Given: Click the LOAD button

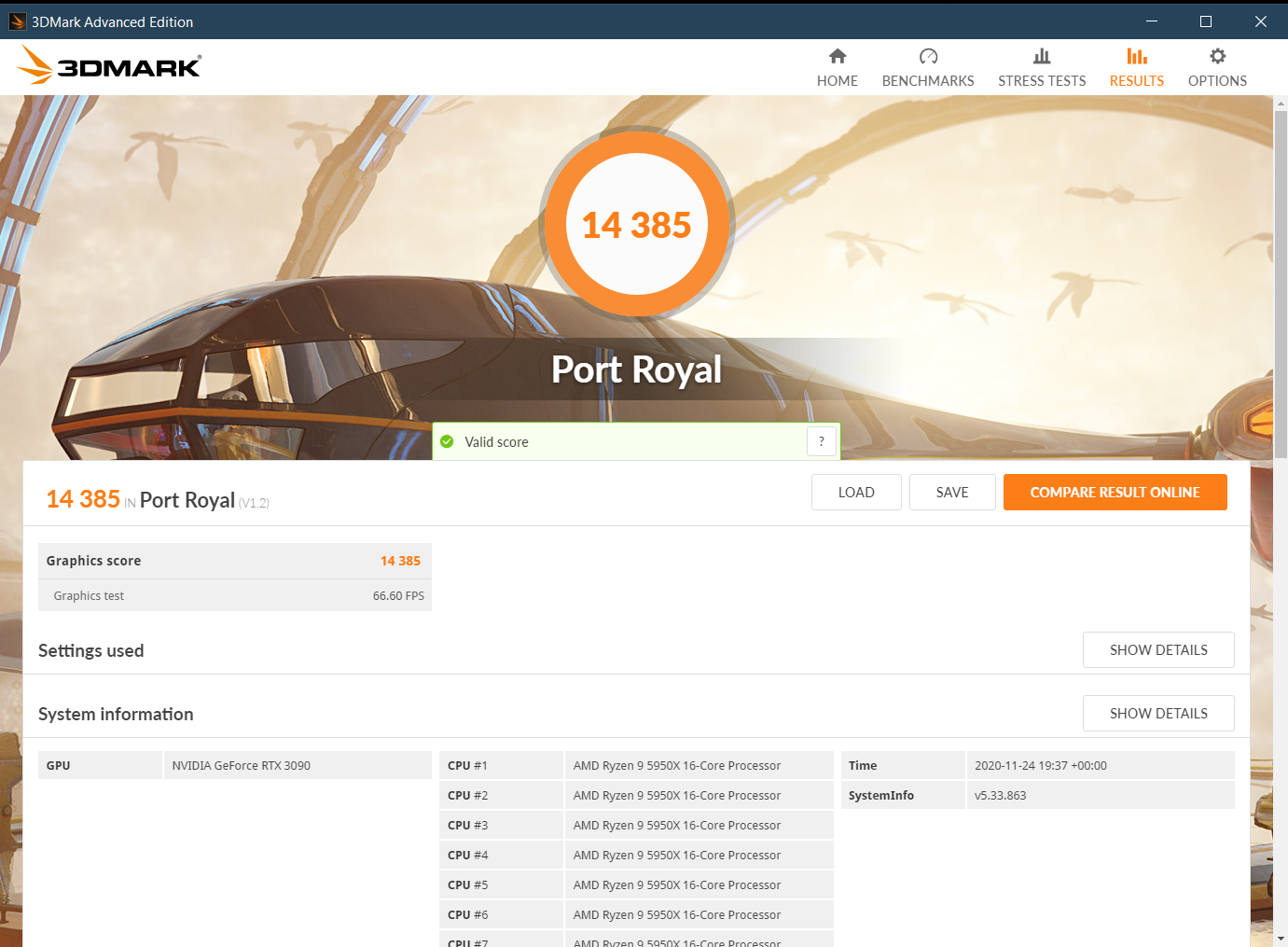Looking at the screenshot, I should click(855, 492).
